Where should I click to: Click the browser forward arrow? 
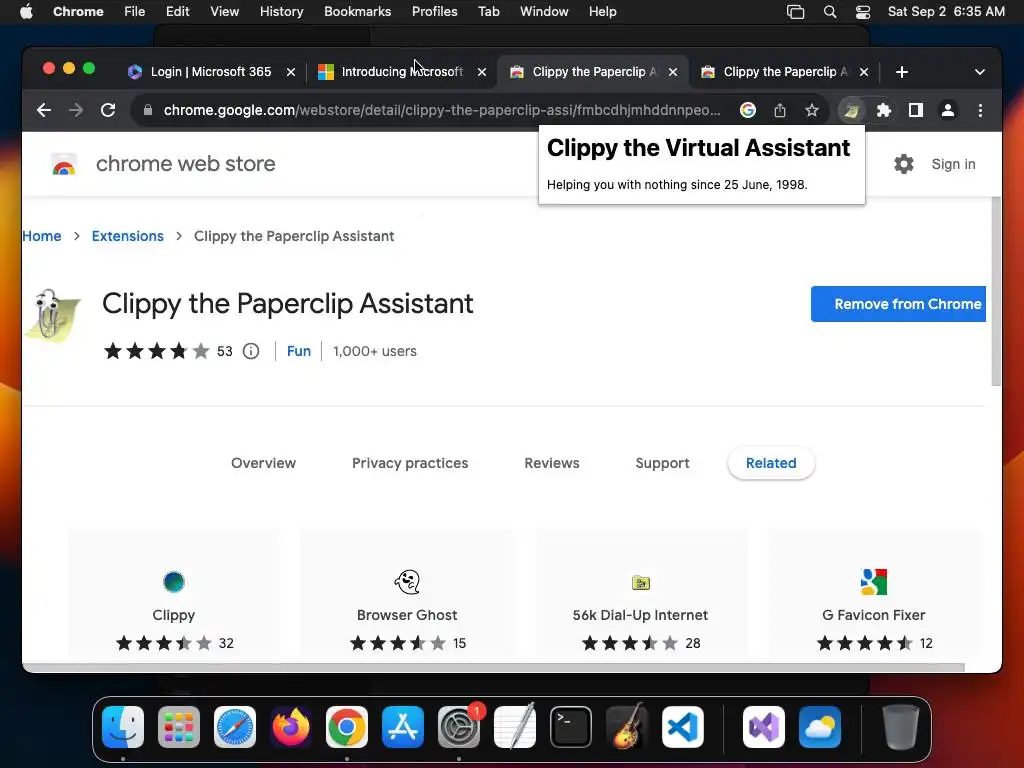76,110
